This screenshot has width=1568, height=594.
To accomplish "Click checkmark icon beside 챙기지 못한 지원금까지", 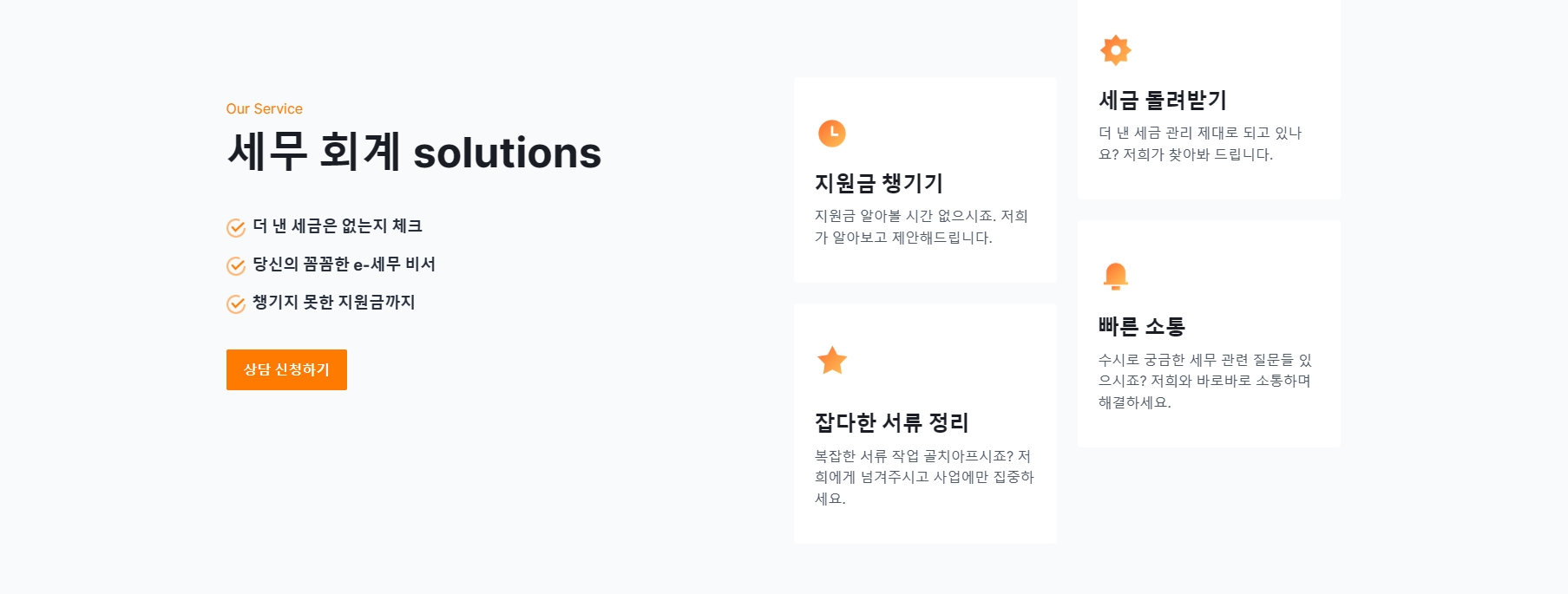I will [x=236, y=304].
